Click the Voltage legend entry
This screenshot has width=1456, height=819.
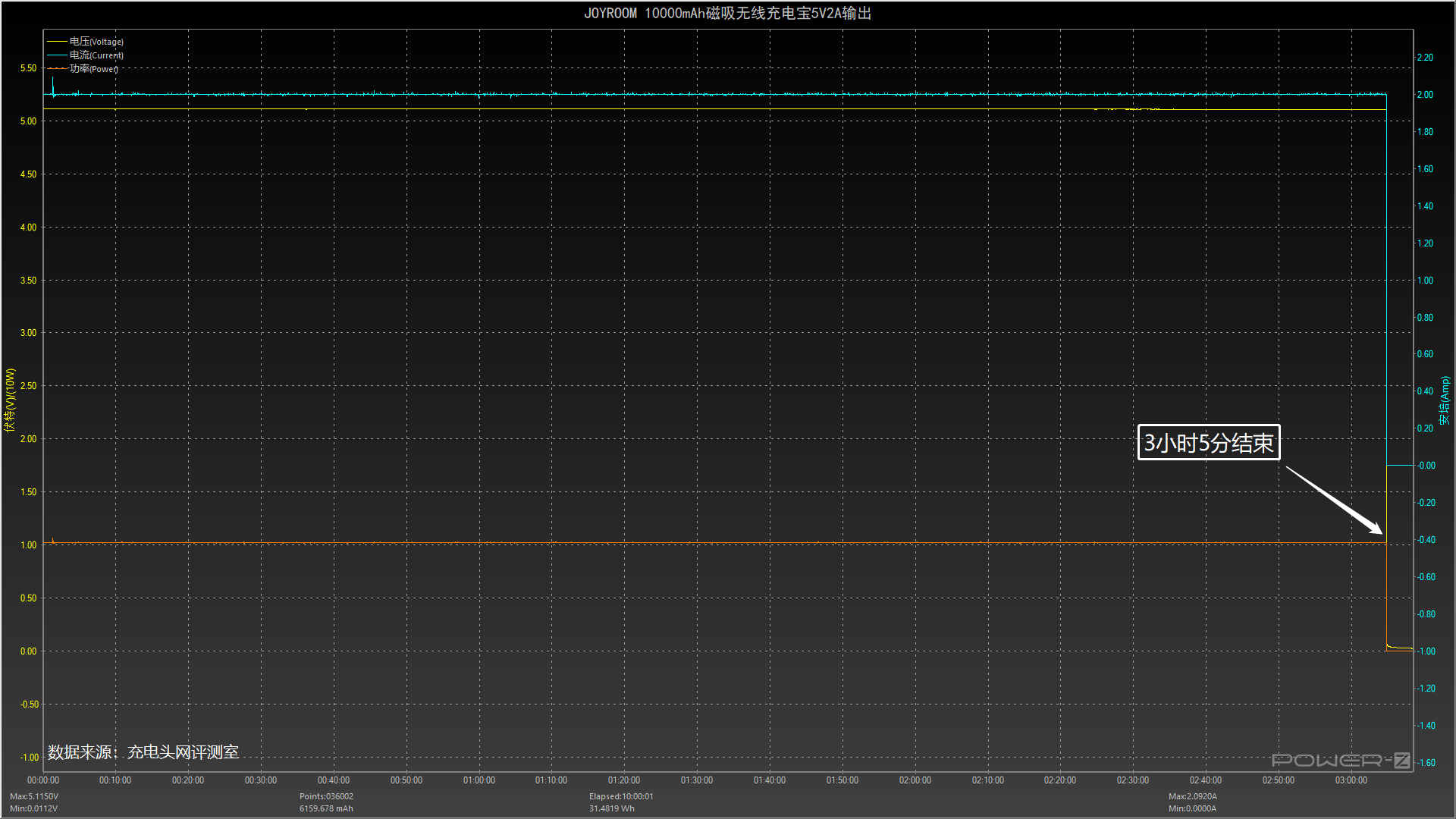click(x=96, y=42)
